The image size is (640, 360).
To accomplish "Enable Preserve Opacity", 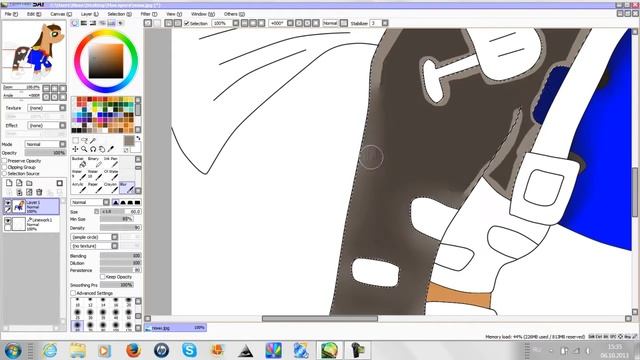I will point(4,161).
